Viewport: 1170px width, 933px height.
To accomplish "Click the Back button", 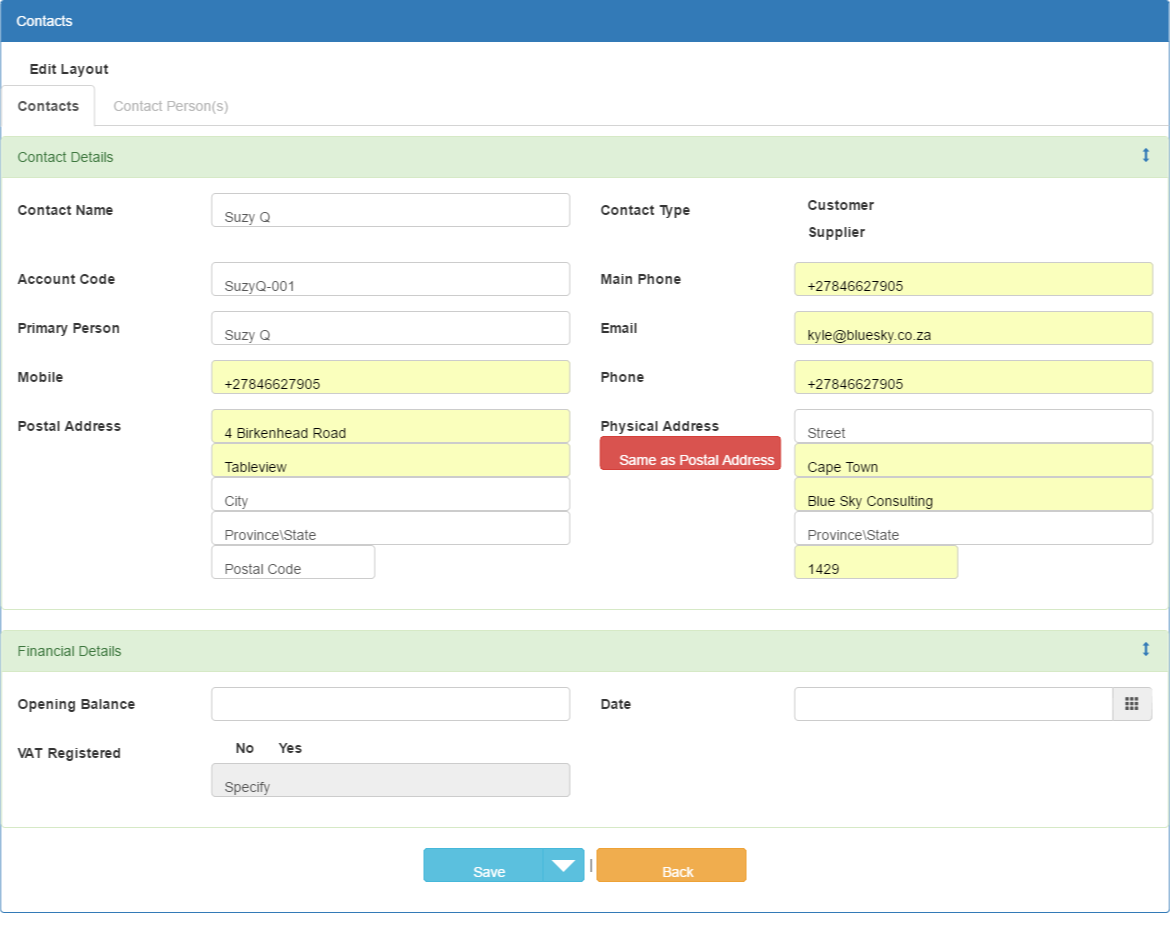I will 671,865.
